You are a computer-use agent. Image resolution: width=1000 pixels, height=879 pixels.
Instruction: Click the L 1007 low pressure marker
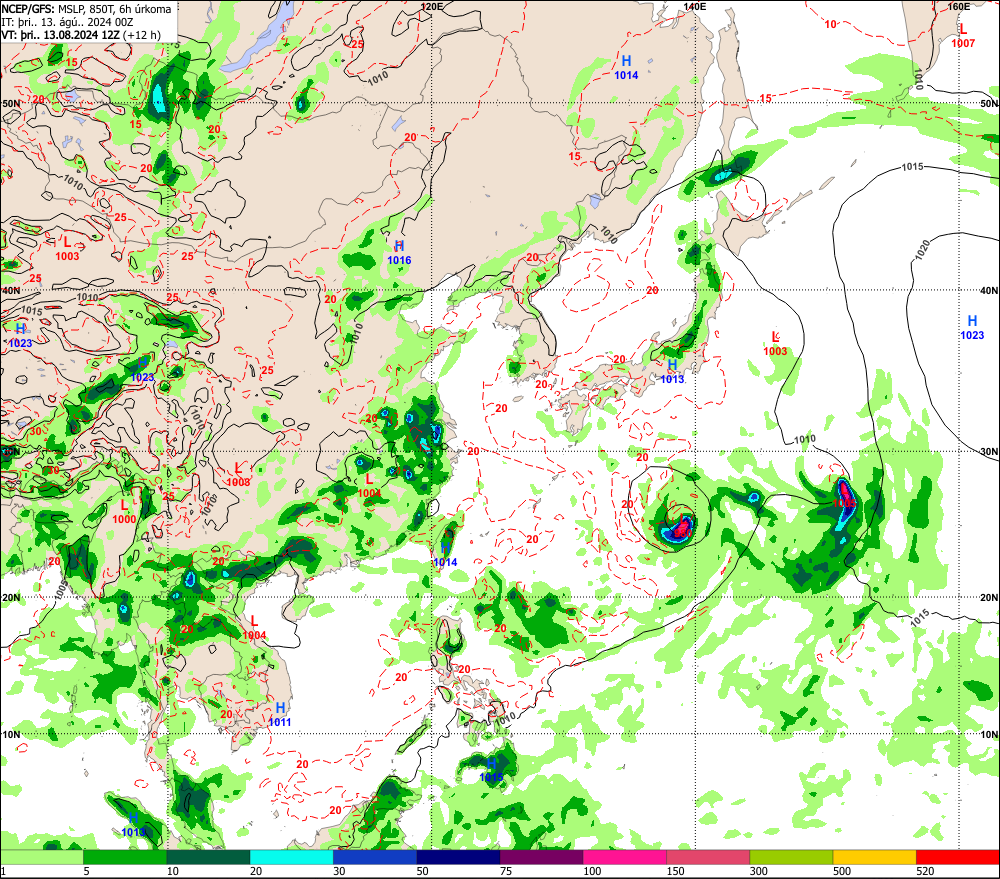(x=963, y=36)
